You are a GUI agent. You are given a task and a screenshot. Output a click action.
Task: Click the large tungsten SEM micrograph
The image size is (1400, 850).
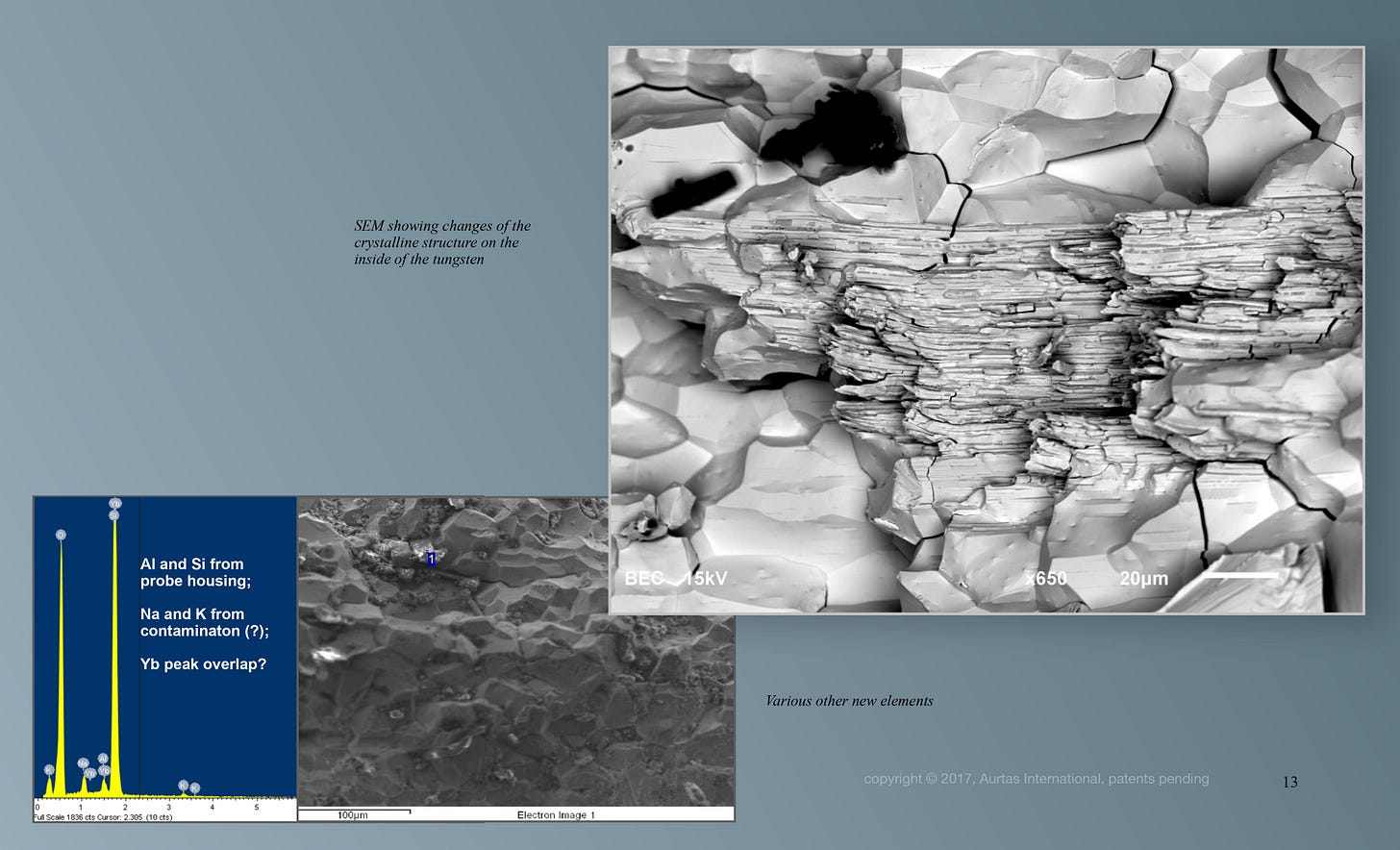[x=987, y=330]
